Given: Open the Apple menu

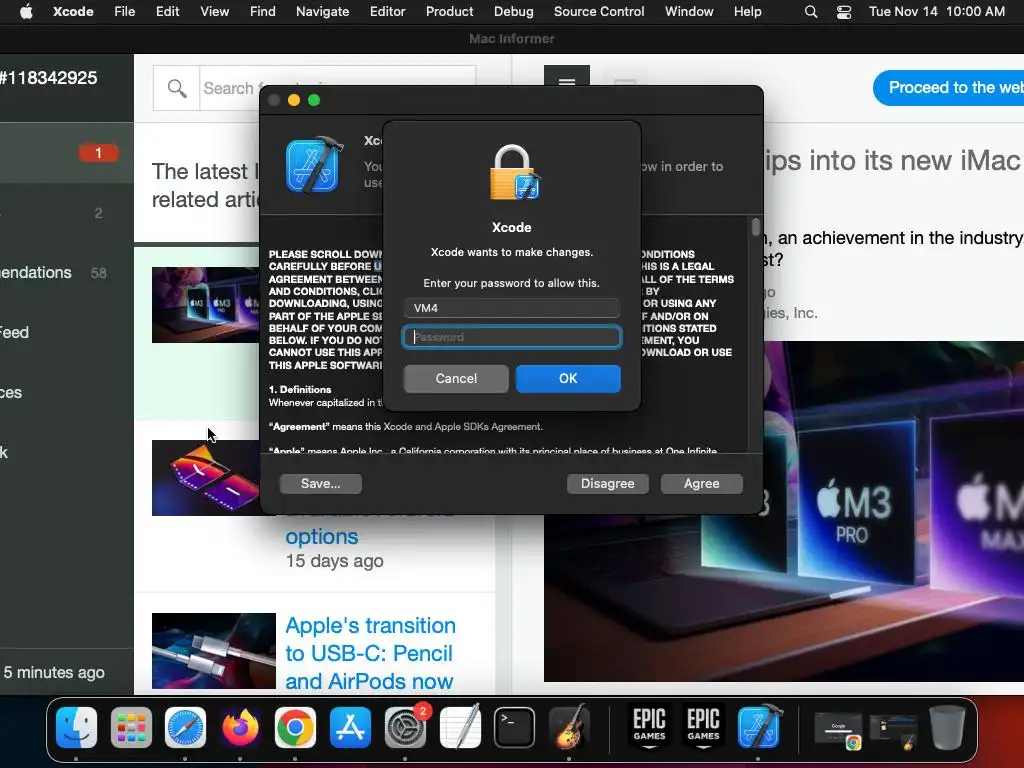Looking at the screenshot, I should pyautogui.click(x=26, y=11).
